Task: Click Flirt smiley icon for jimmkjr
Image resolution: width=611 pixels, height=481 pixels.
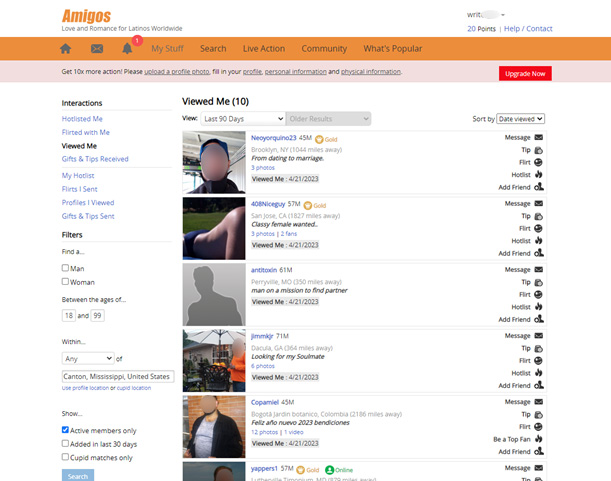Action: click(539, 361)
